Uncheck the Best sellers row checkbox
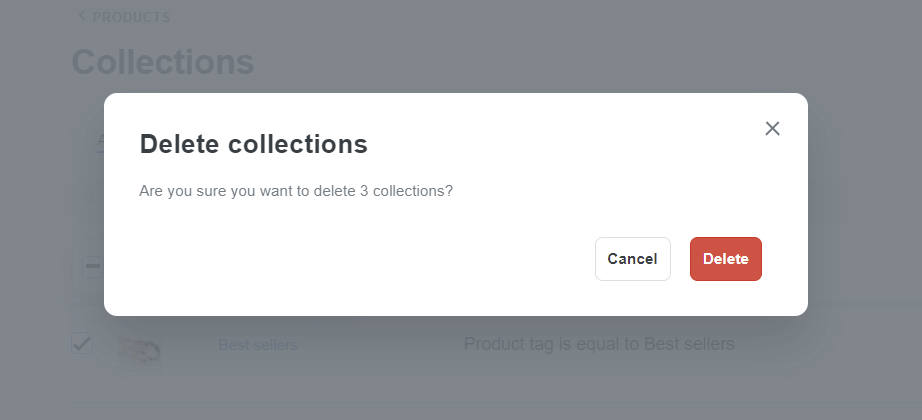 [82, 343]
